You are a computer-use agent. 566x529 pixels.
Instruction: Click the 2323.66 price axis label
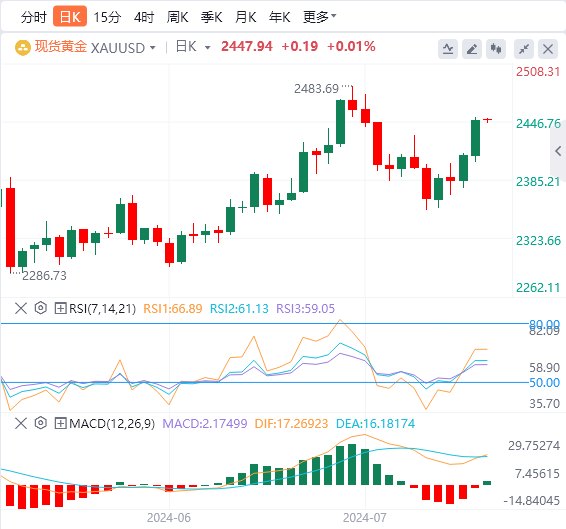(538, 240)
